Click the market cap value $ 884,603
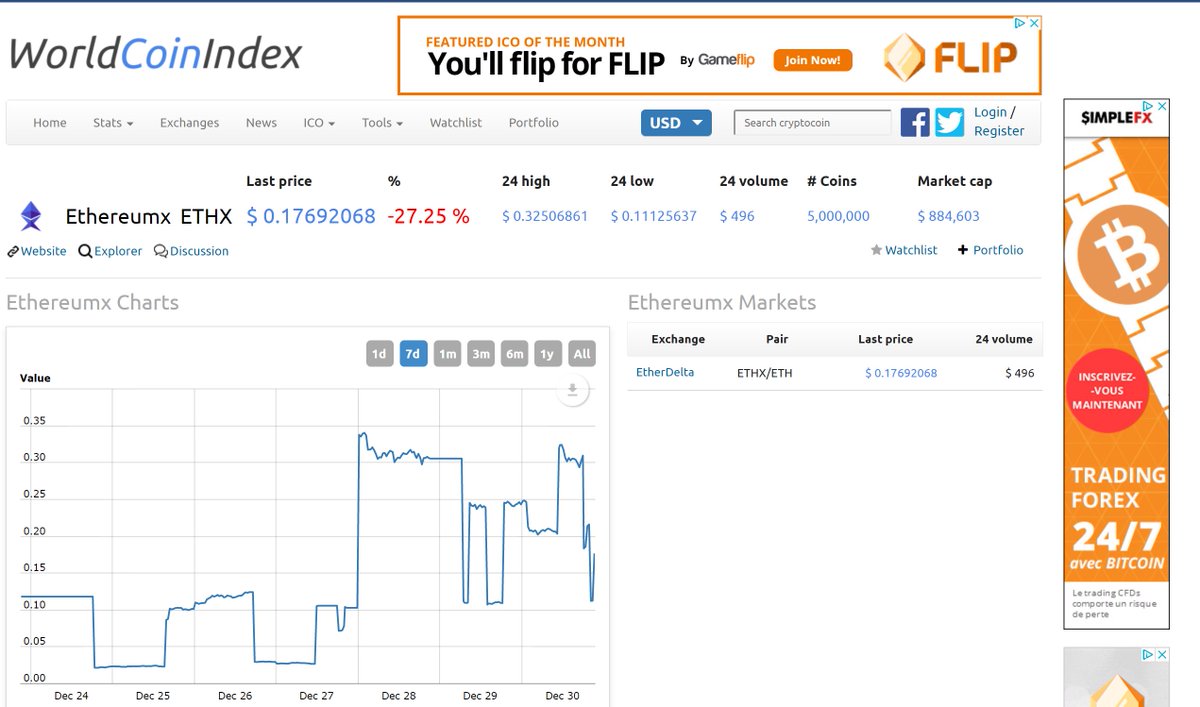 pos(948,216)
